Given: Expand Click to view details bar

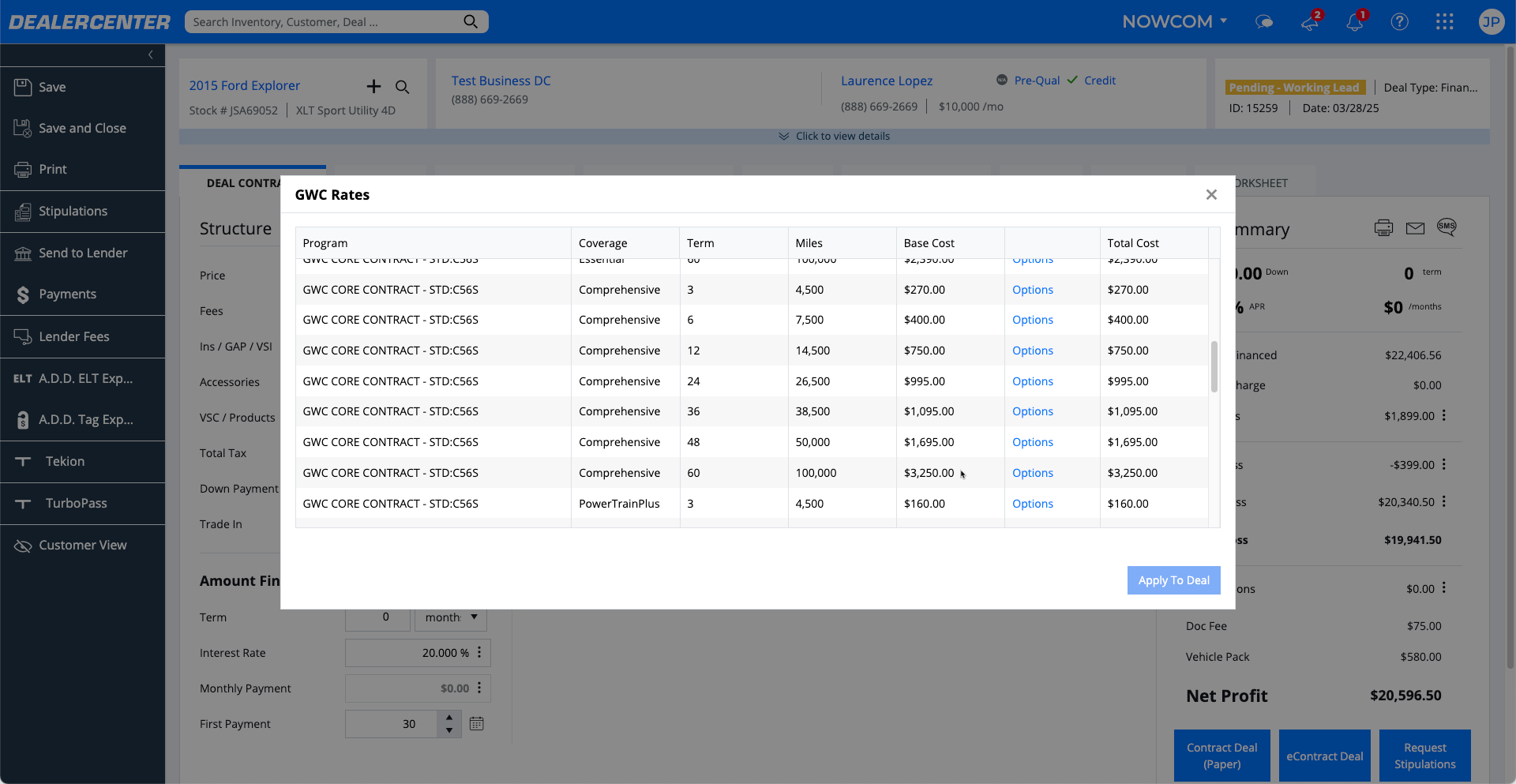Looking at the screenshot, I should [x=834, y=136].
